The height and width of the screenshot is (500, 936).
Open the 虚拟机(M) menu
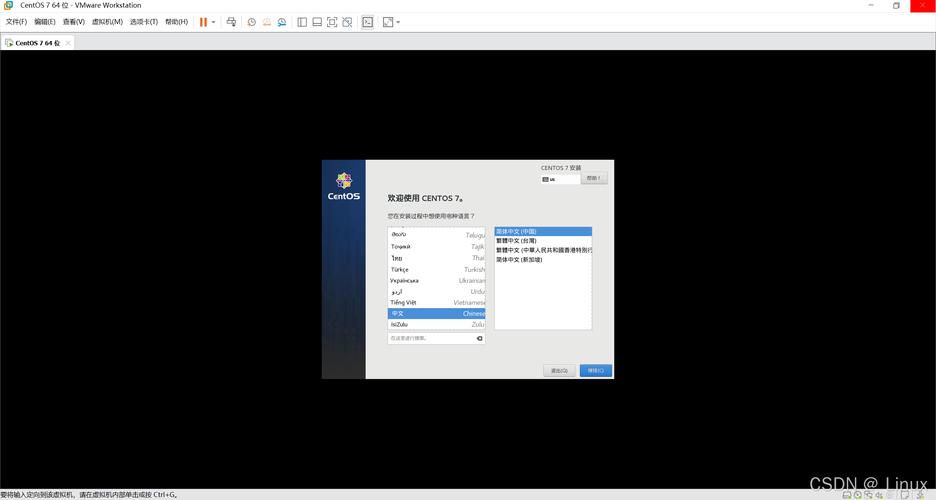(107, 21)
